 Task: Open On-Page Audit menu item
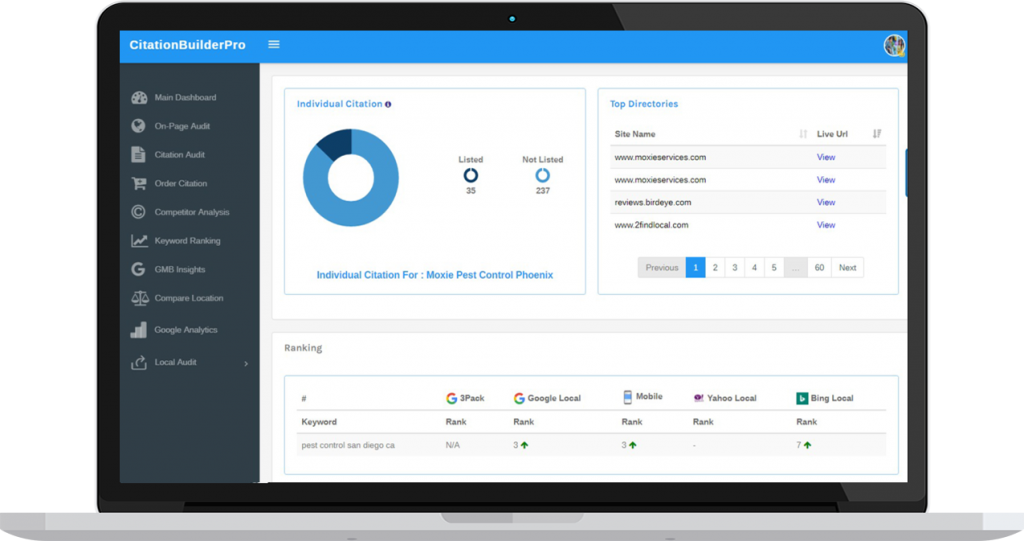click(x=182, y=126)
